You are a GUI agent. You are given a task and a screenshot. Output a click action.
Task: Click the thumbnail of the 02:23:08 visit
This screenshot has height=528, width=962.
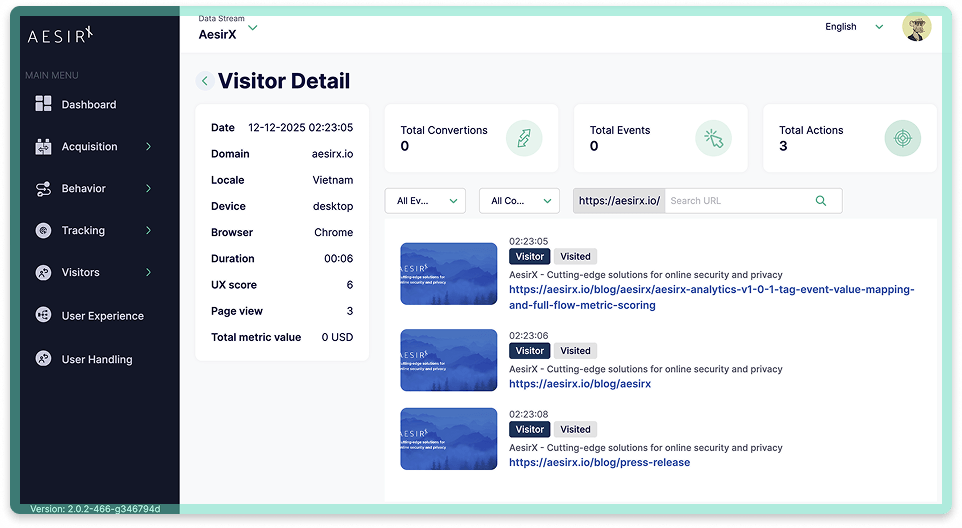click(x=448, y=439)
